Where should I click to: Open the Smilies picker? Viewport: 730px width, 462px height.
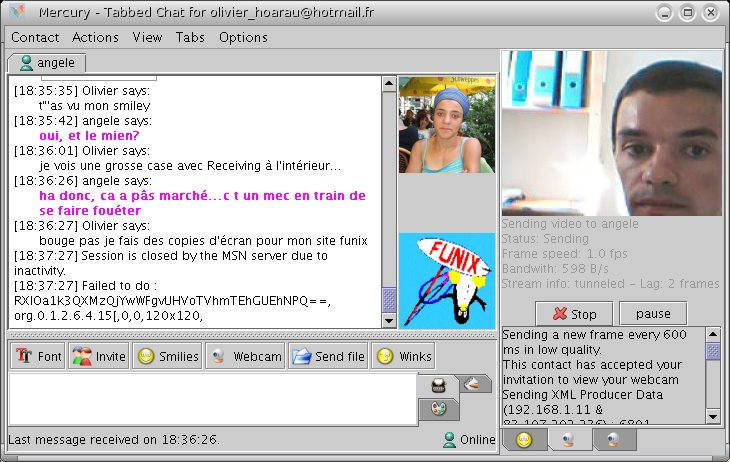tap(167, 356)
